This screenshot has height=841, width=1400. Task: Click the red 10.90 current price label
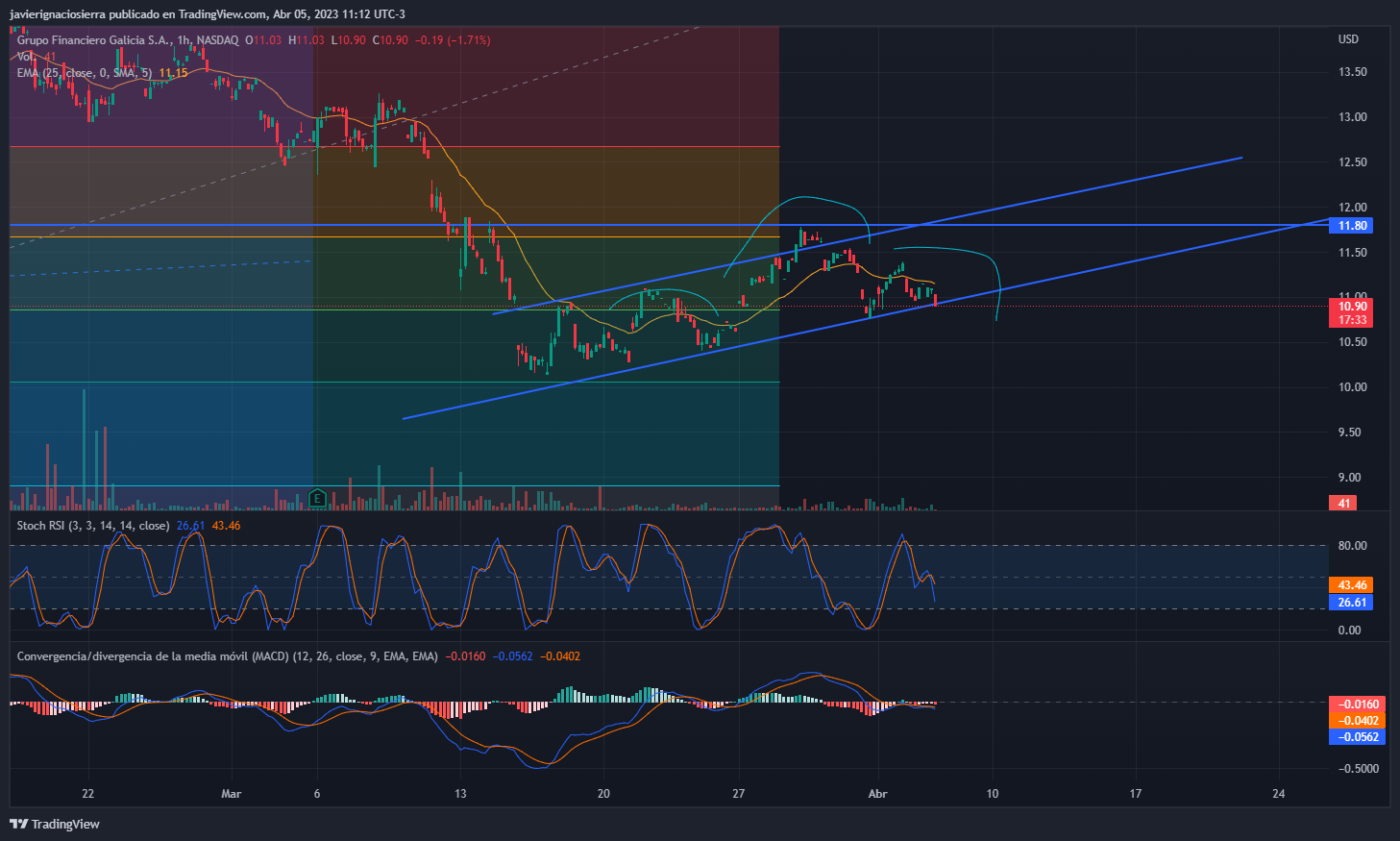(1351, 307)
